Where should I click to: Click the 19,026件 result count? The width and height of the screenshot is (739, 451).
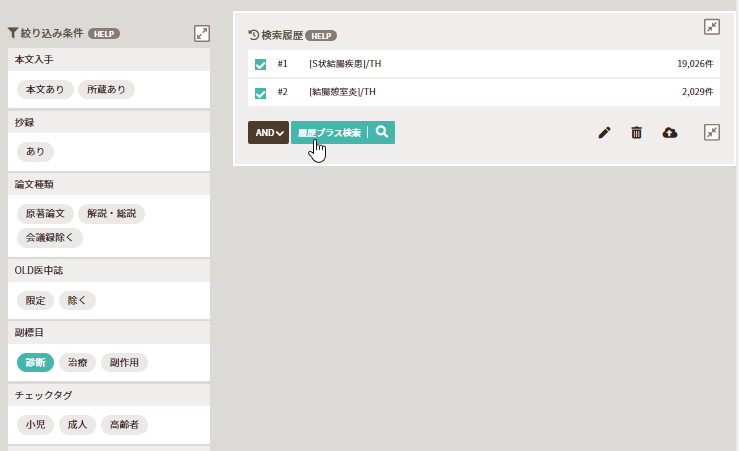pyautogui.click(x=695, y=64)
